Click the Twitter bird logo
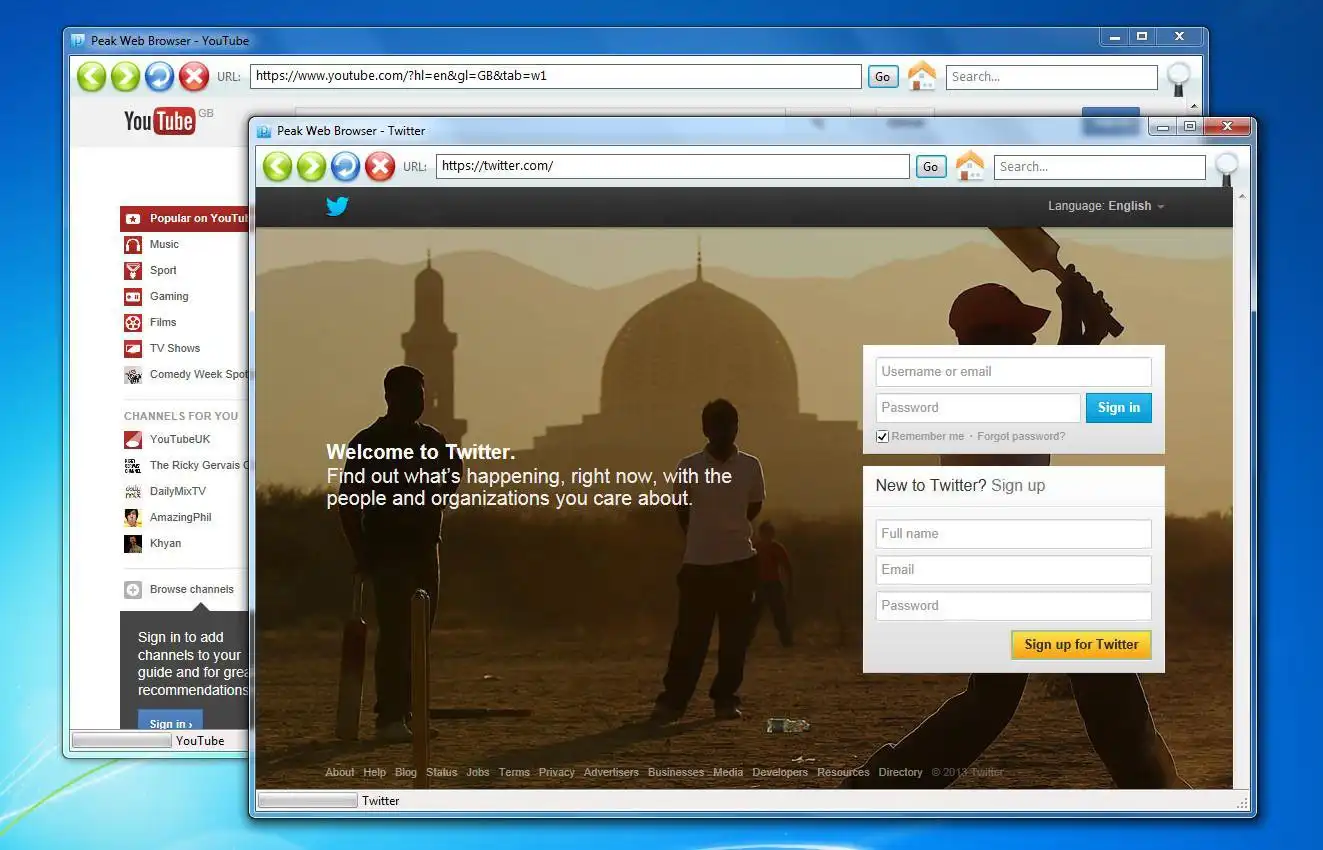 [337, 206]
